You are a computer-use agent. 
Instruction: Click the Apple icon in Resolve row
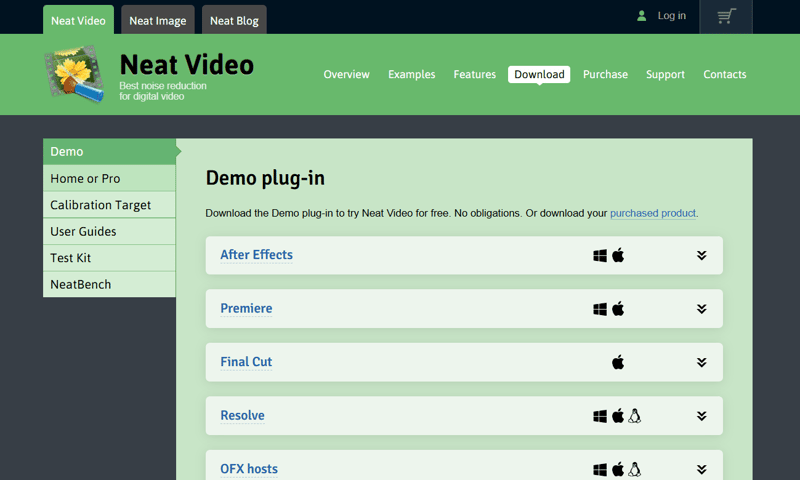click(x=618, y=416)
